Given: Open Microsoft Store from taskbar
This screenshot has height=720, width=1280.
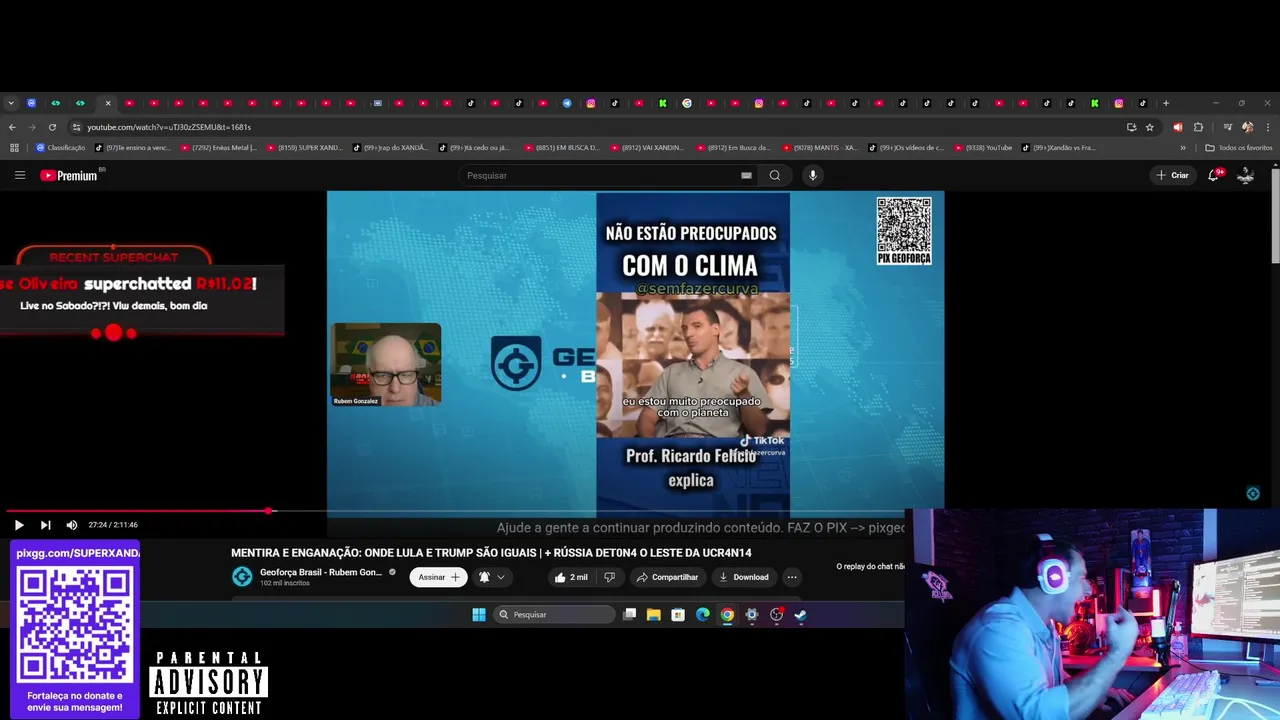Looking at the screenshot, I should [678, 615].
